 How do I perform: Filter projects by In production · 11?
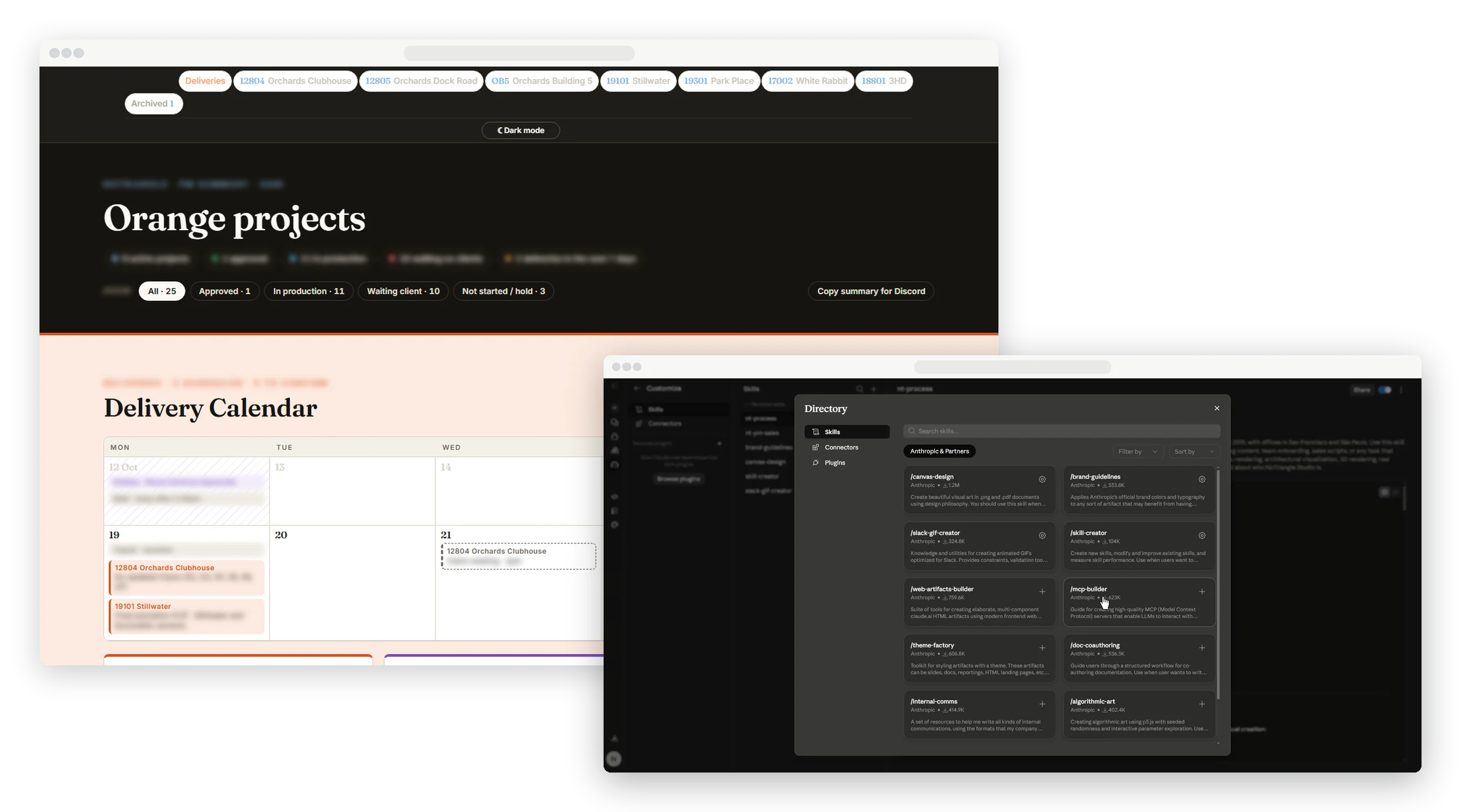pos(309,292)
